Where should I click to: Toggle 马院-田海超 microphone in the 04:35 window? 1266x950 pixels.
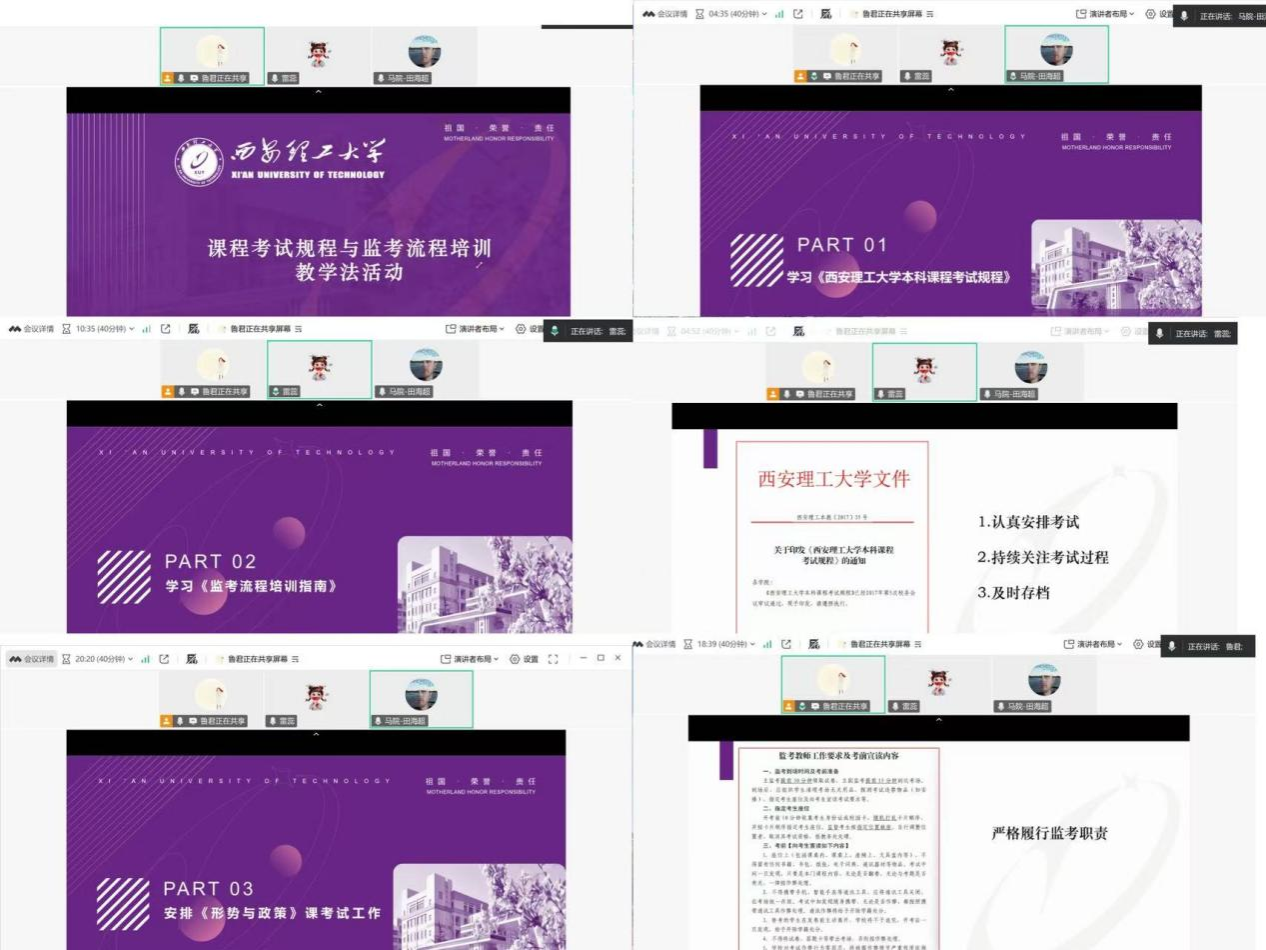[1014, 76]
